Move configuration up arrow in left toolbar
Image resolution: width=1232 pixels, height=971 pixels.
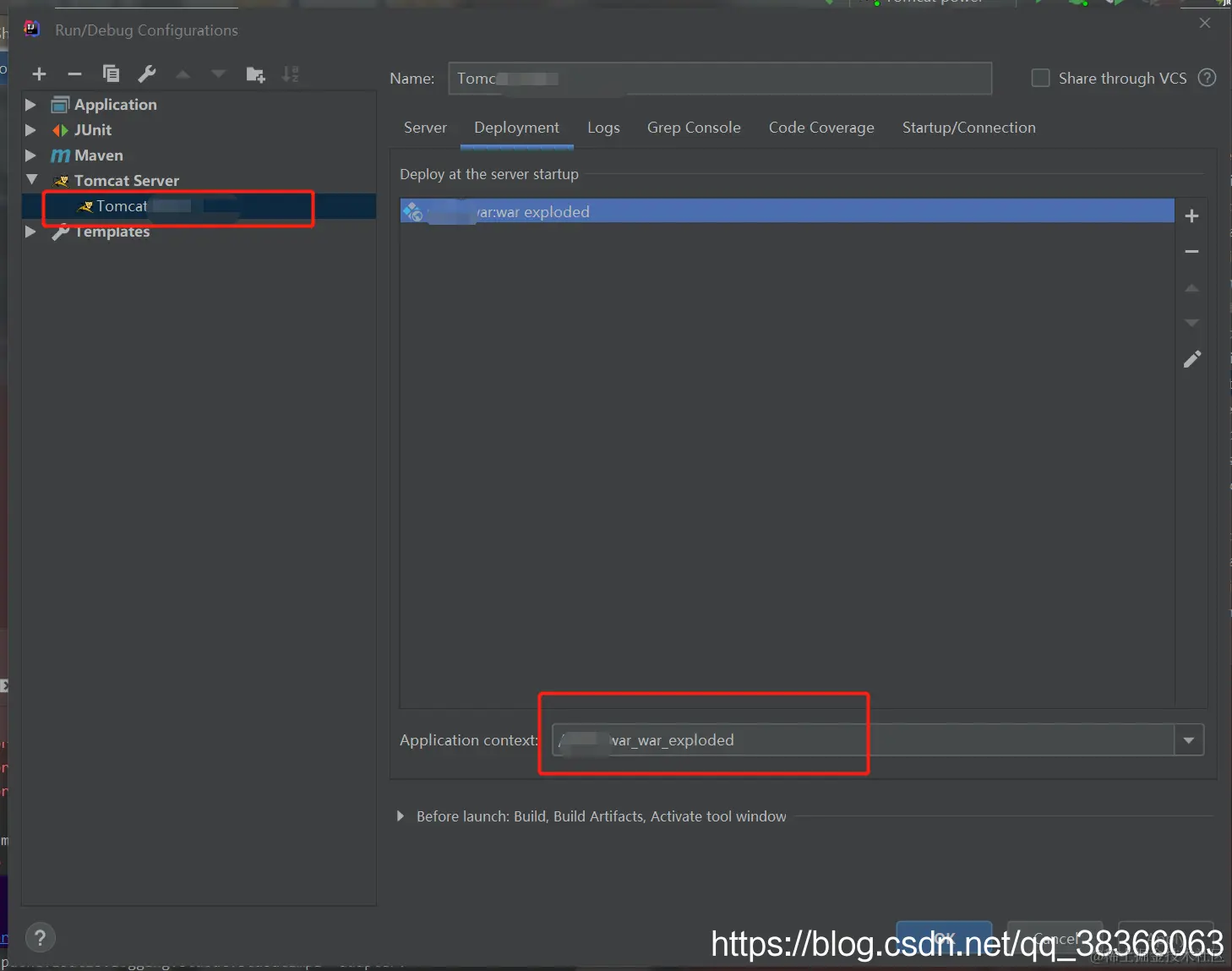tap(183, 74)
